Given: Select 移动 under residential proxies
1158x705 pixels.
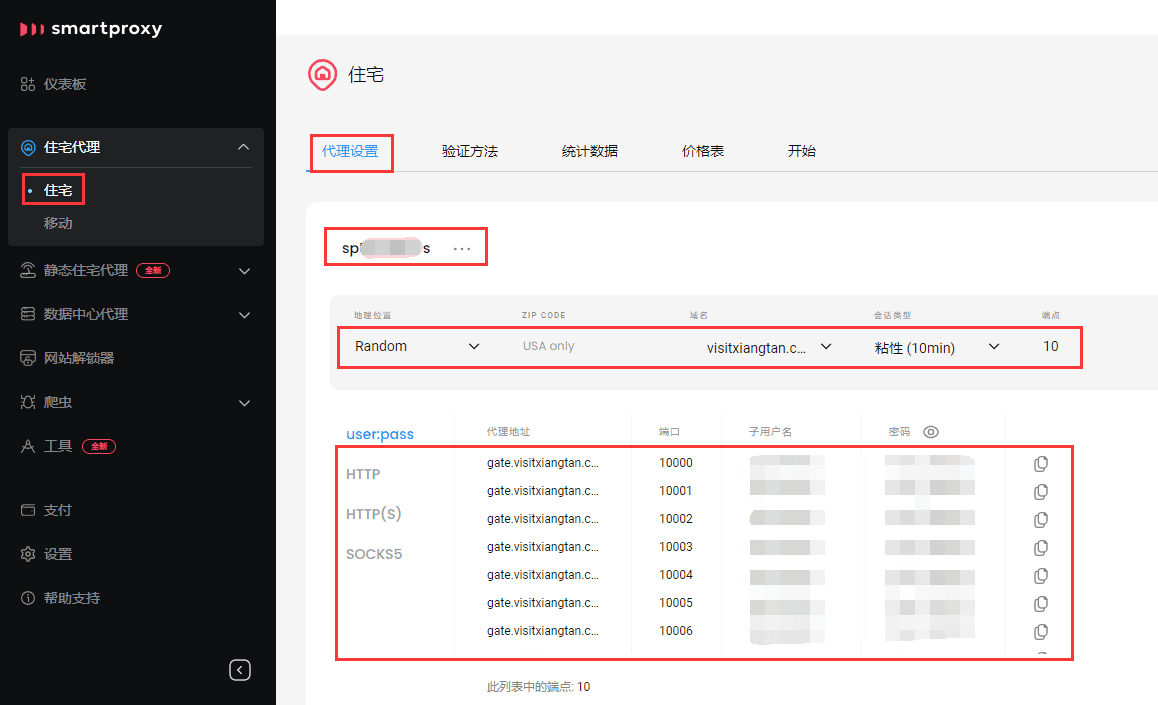Looking at the screenshot, I should tap(58, 223).
